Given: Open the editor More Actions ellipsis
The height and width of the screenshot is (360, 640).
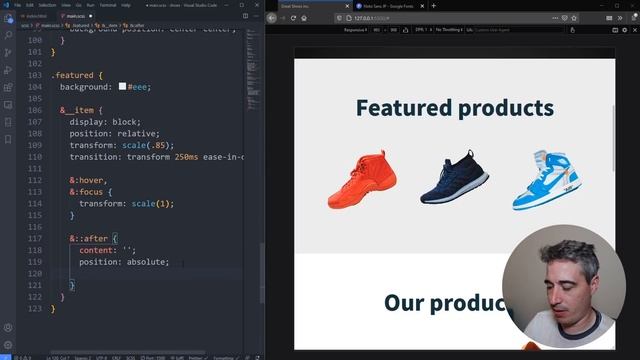Looking at the screenshot, I should click(x=256, y=16).
